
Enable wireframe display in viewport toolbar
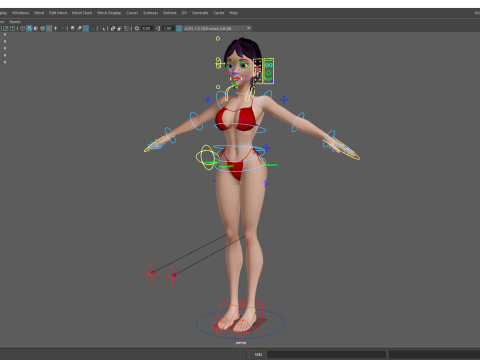coord(23,28)
